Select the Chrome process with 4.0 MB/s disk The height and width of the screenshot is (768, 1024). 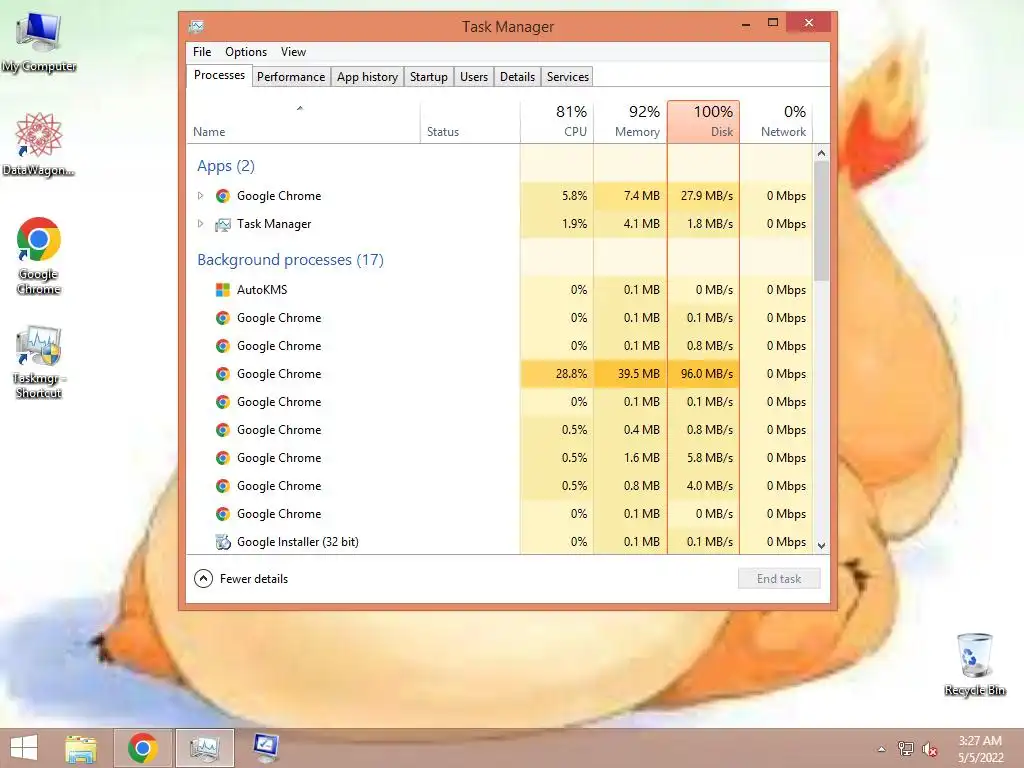[x=500, y=486]
